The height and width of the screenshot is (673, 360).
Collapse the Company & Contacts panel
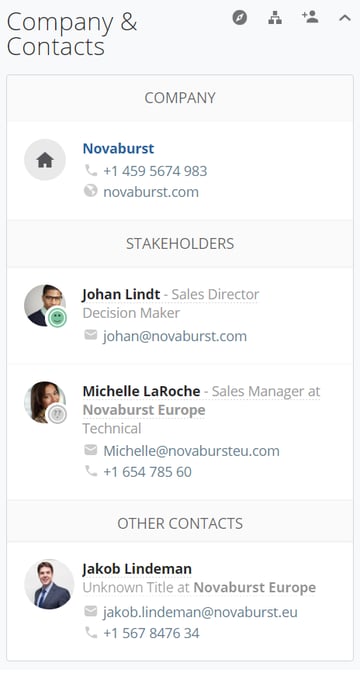345,18
